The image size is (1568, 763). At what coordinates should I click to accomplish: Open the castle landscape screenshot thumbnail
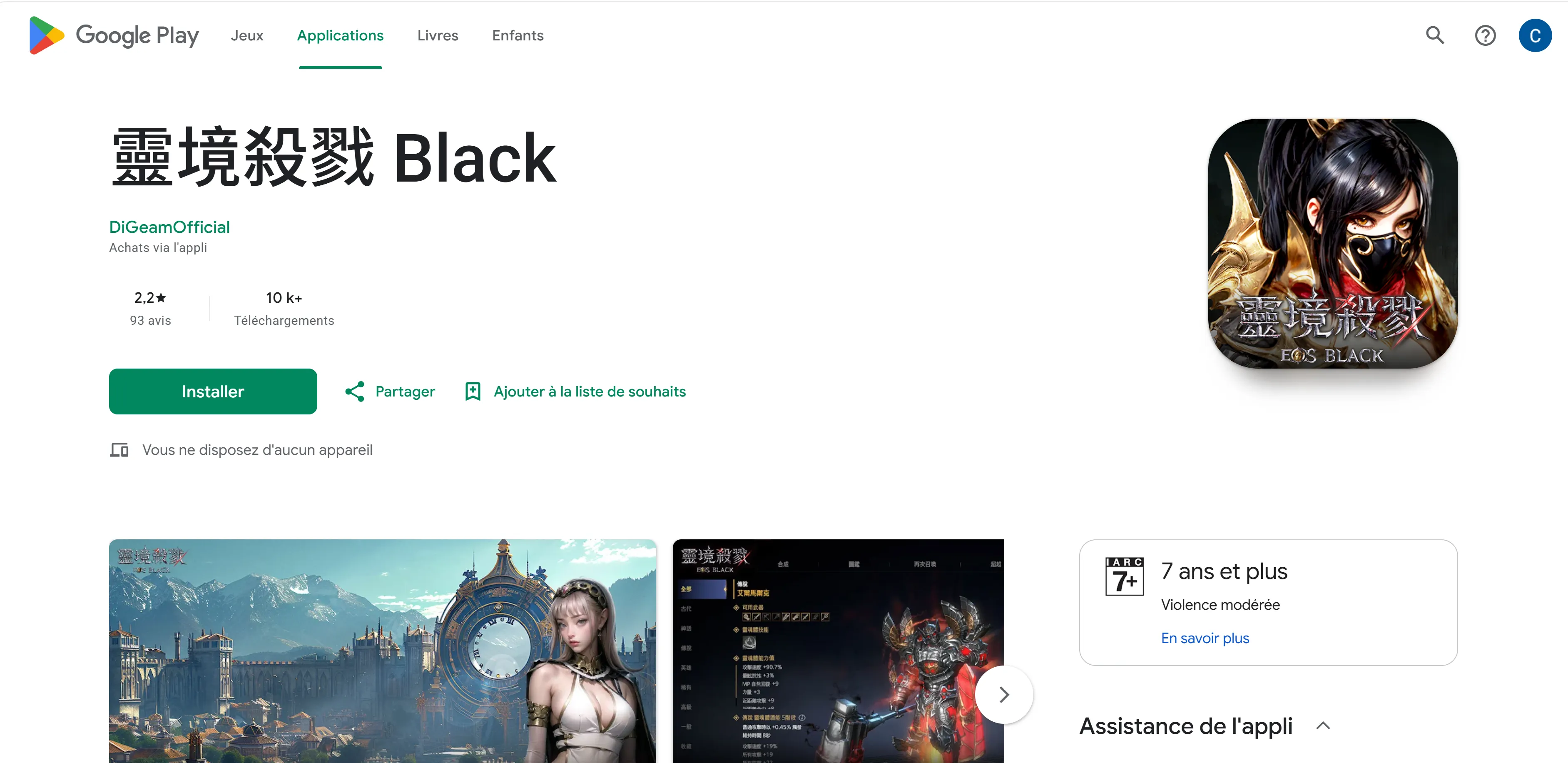(382, 651)
